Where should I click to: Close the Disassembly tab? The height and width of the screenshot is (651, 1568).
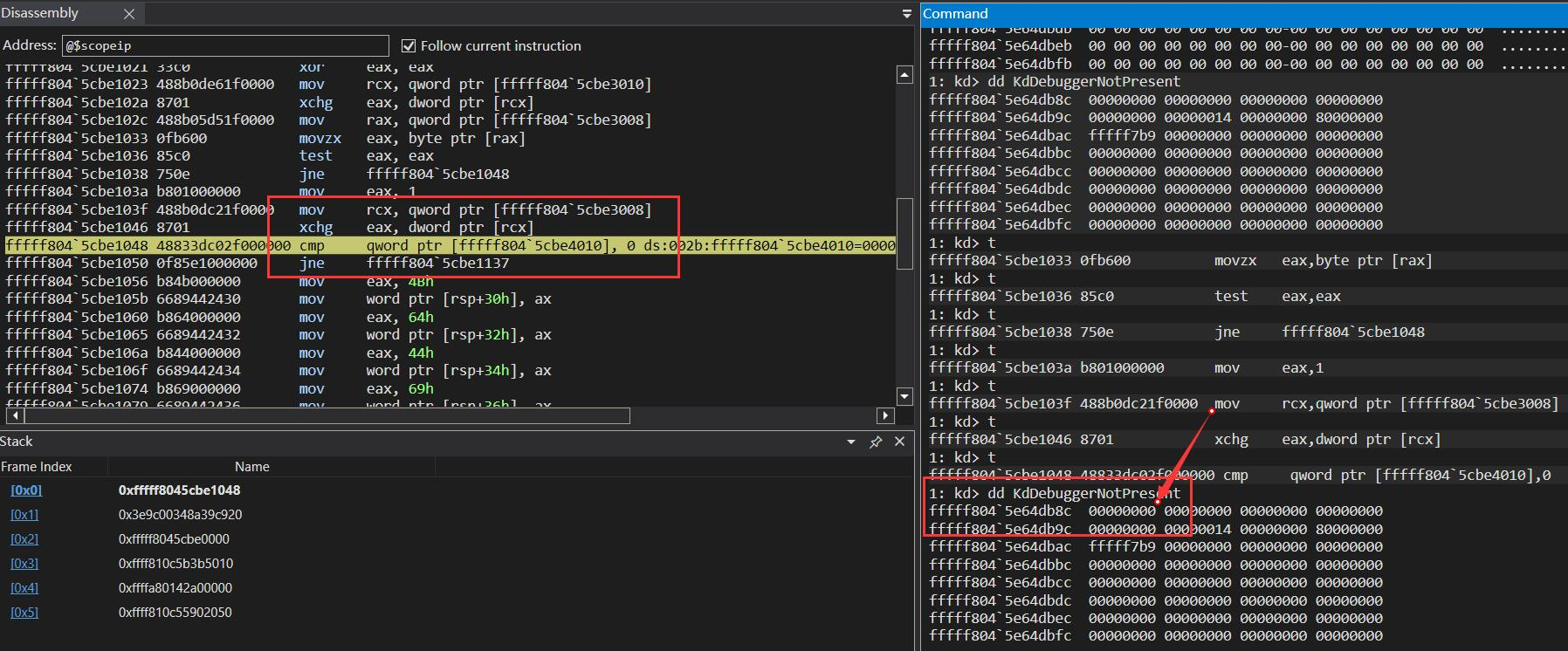129,14
